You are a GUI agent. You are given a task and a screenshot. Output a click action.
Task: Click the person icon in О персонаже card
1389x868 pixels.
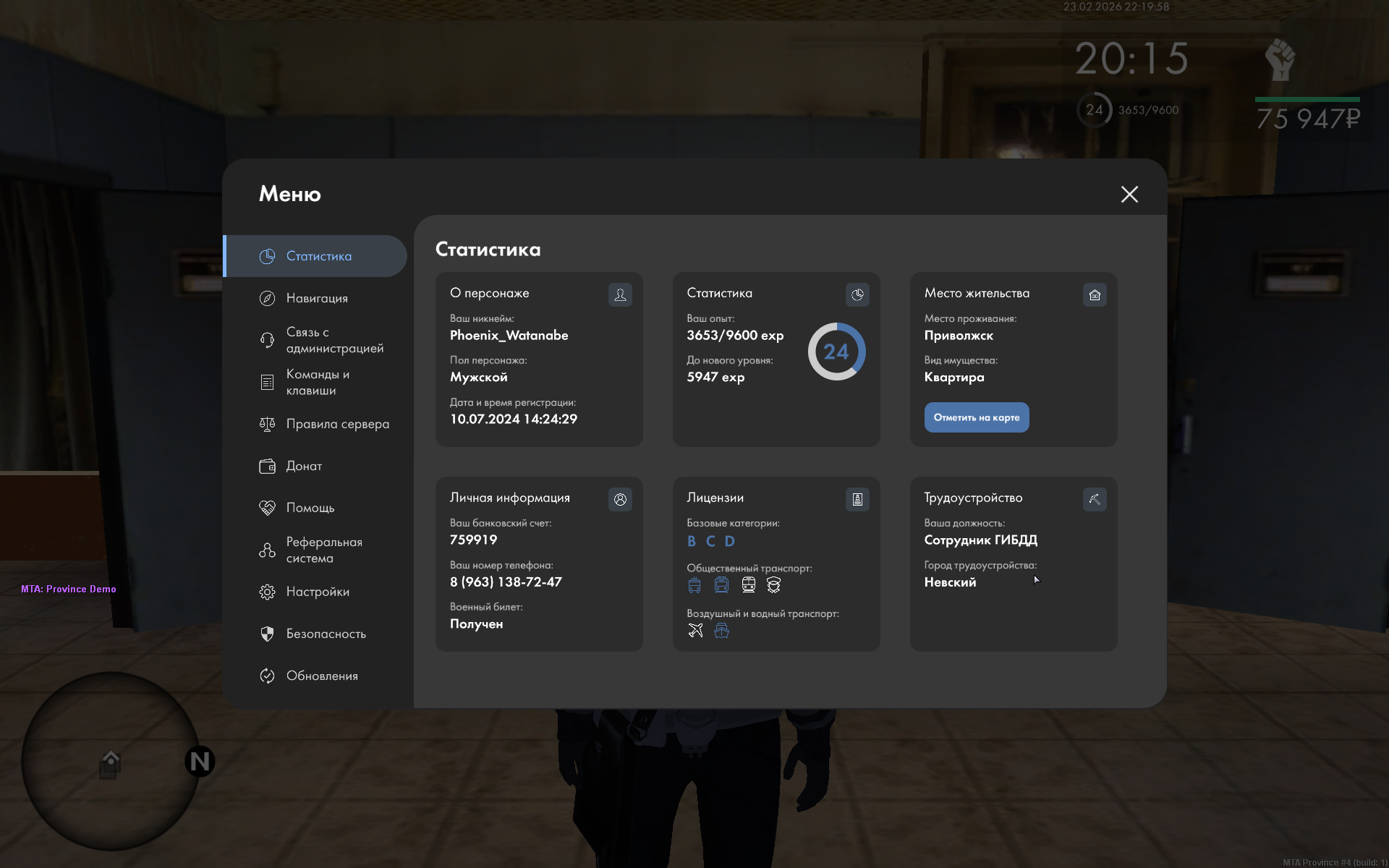(x=620, y=294)
